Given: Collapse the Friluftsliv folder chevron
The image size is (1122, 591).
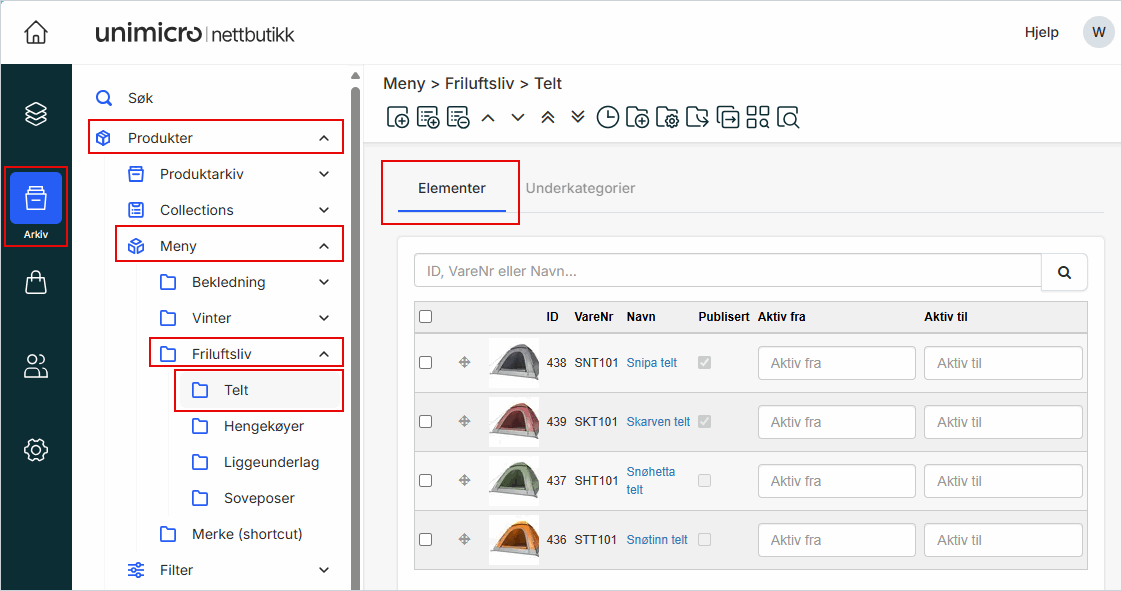Looking at the screenshot, I should click(324, 354).
